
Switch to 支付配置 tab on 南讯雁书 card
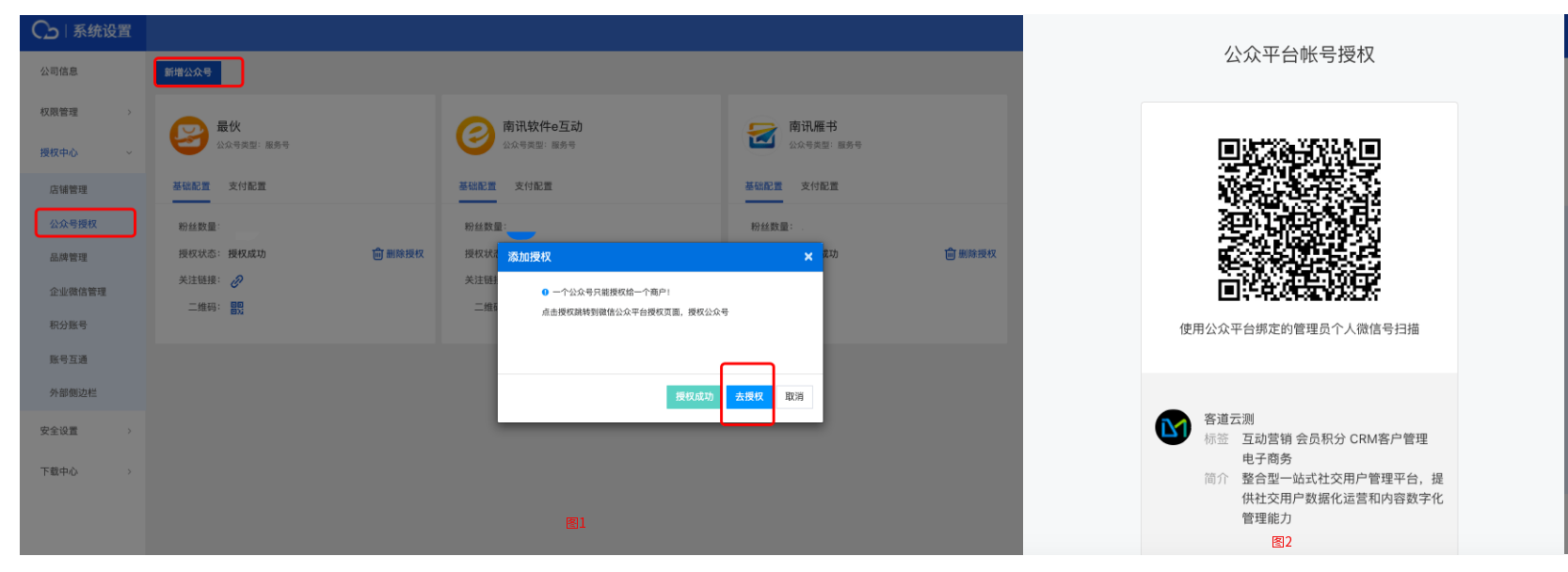(x=820, y=186)
